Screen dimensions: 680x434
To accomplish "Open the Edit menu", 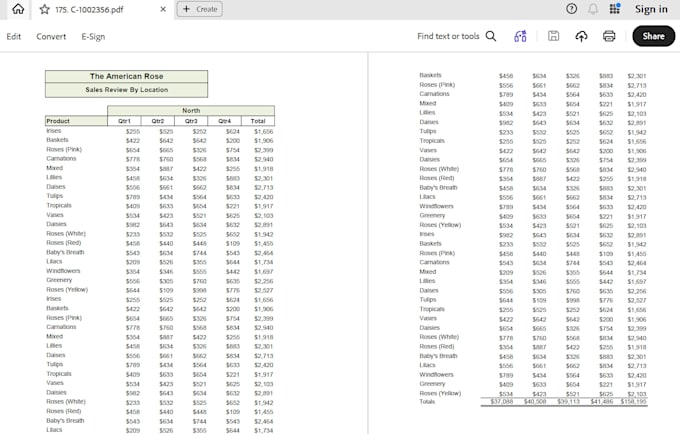I will pyautogui.click(x=13, y=36).
